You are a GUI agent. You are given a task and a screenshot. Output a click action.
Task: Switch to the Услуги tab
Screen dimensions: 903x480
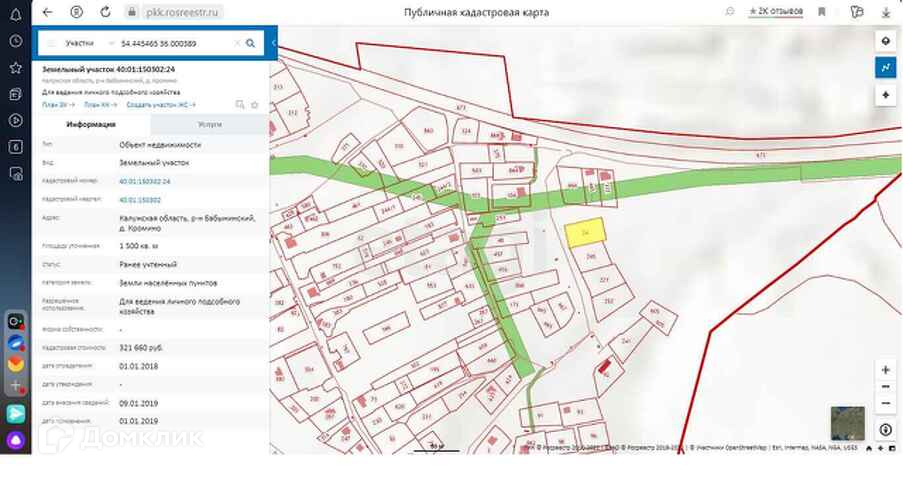(210, 124)
